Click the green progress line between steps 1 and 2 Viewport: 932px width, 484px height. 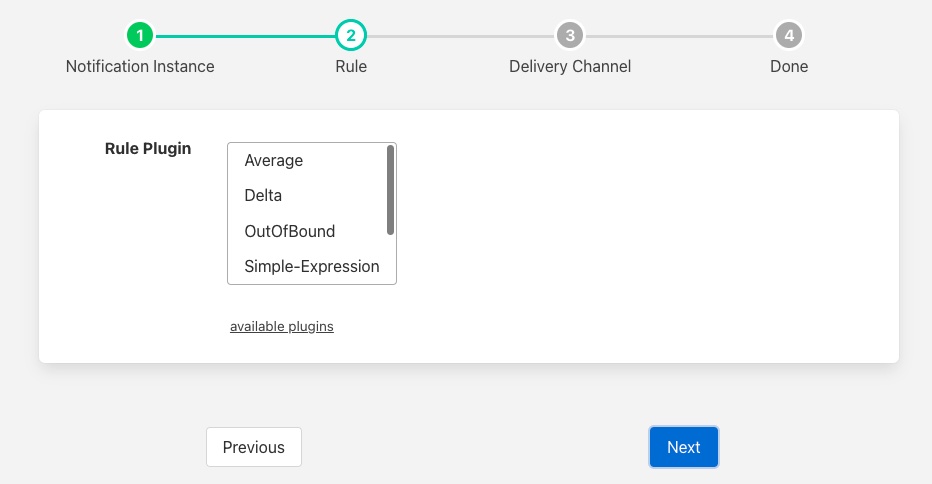pos(245,36)
